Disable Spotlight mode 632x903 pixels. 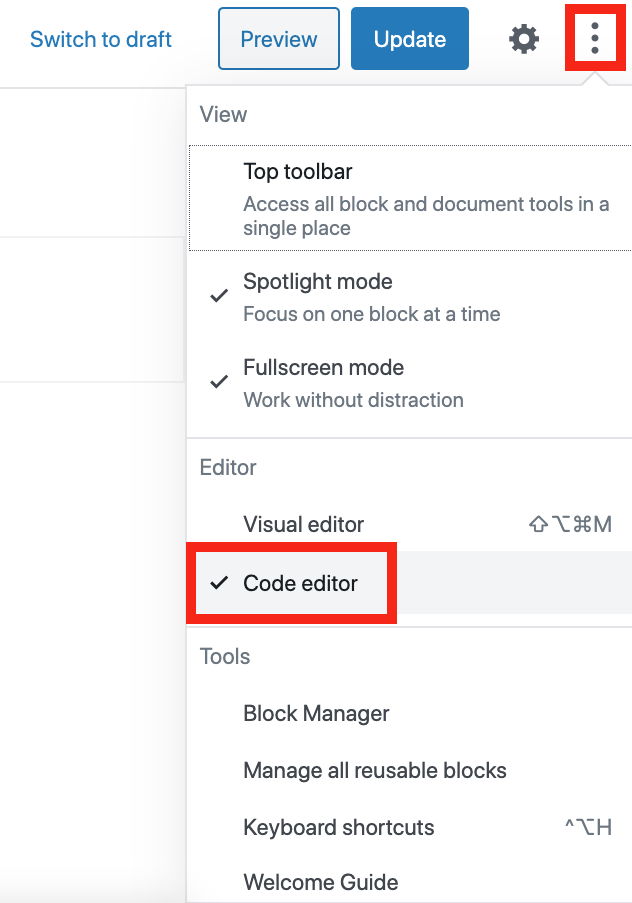(x=410, y=297)
